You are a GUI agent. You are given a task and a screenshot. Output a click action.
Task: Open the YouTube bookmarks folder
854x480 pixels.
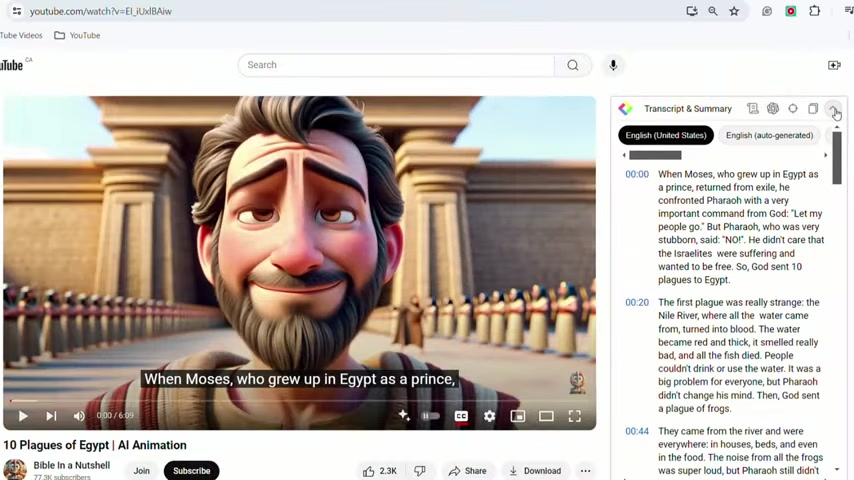[77, 35]
